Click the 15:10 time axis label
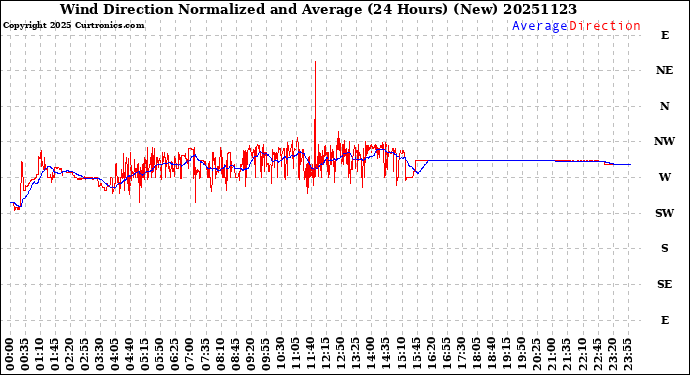 [x=401, y=354]
